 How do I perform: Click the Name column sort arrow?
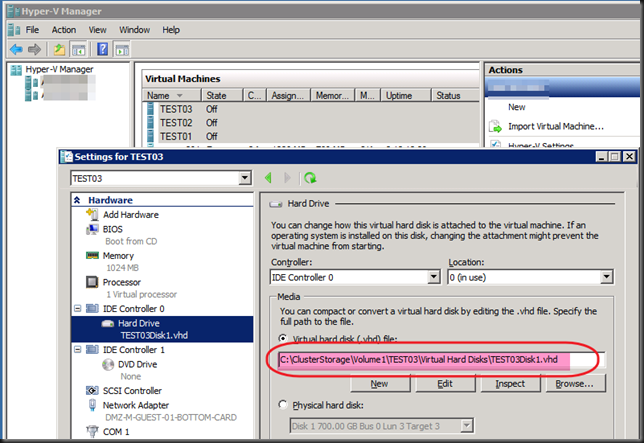(x=179, y=96)
